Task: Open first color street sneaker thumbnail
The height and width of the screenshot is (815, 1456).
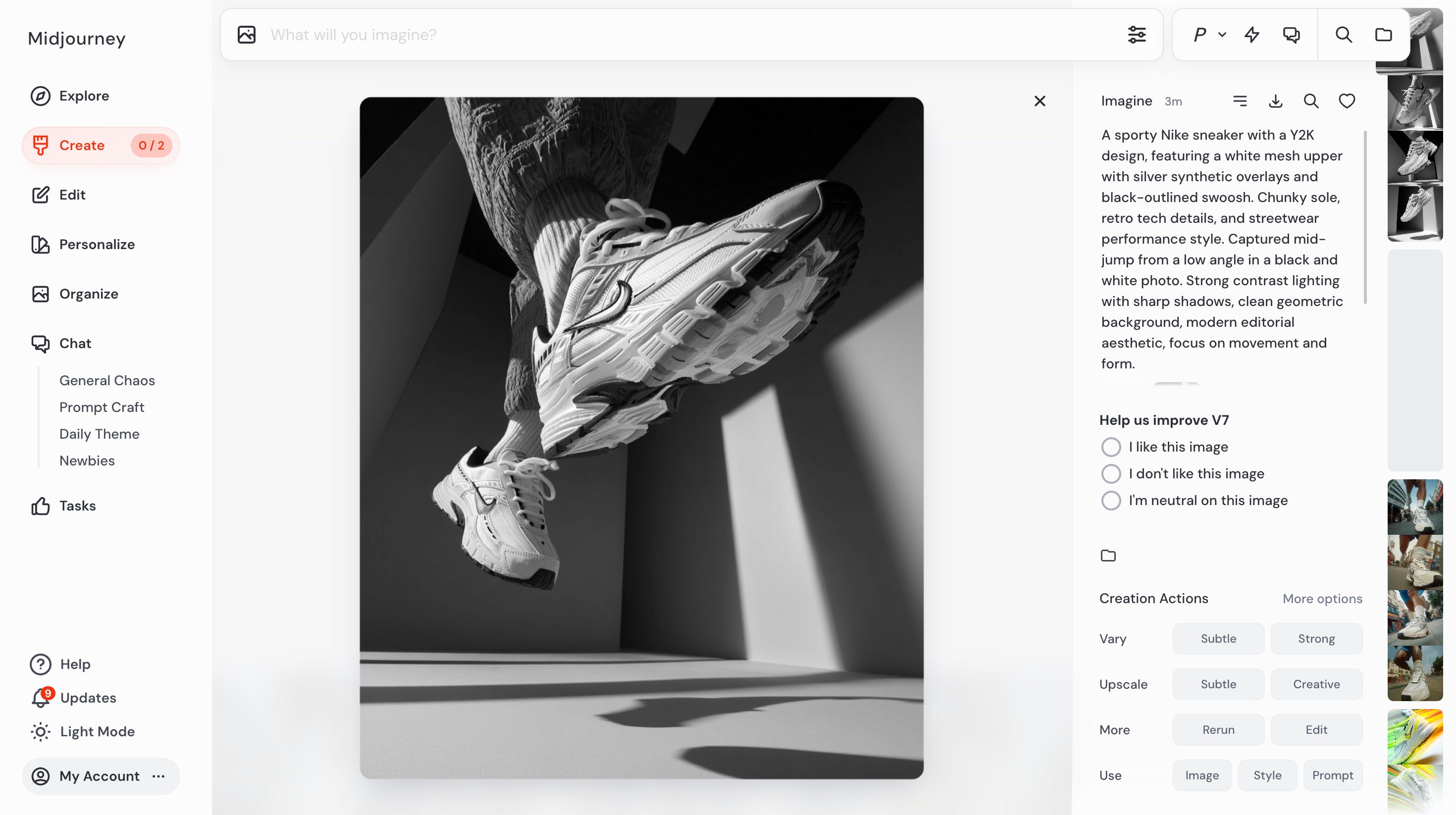Action: click(x=1415, y=507)
